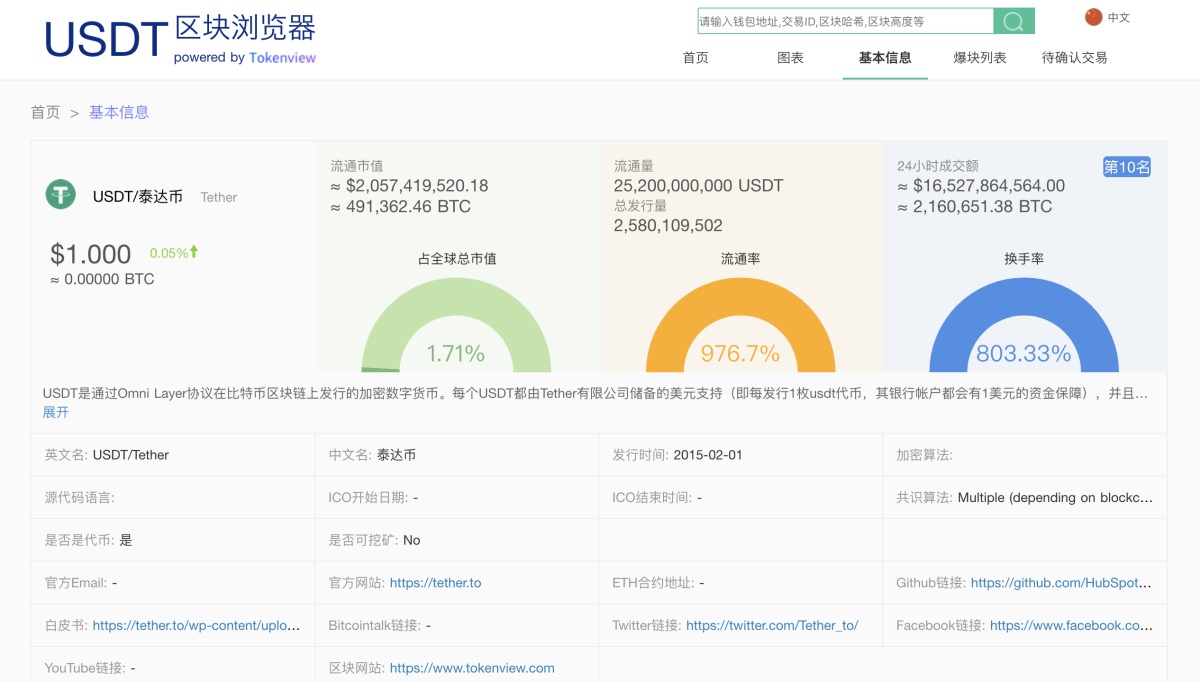The image size is (1200, 682).
Task: Click the powered by Tokenview link
Action: tap(245, 58)
